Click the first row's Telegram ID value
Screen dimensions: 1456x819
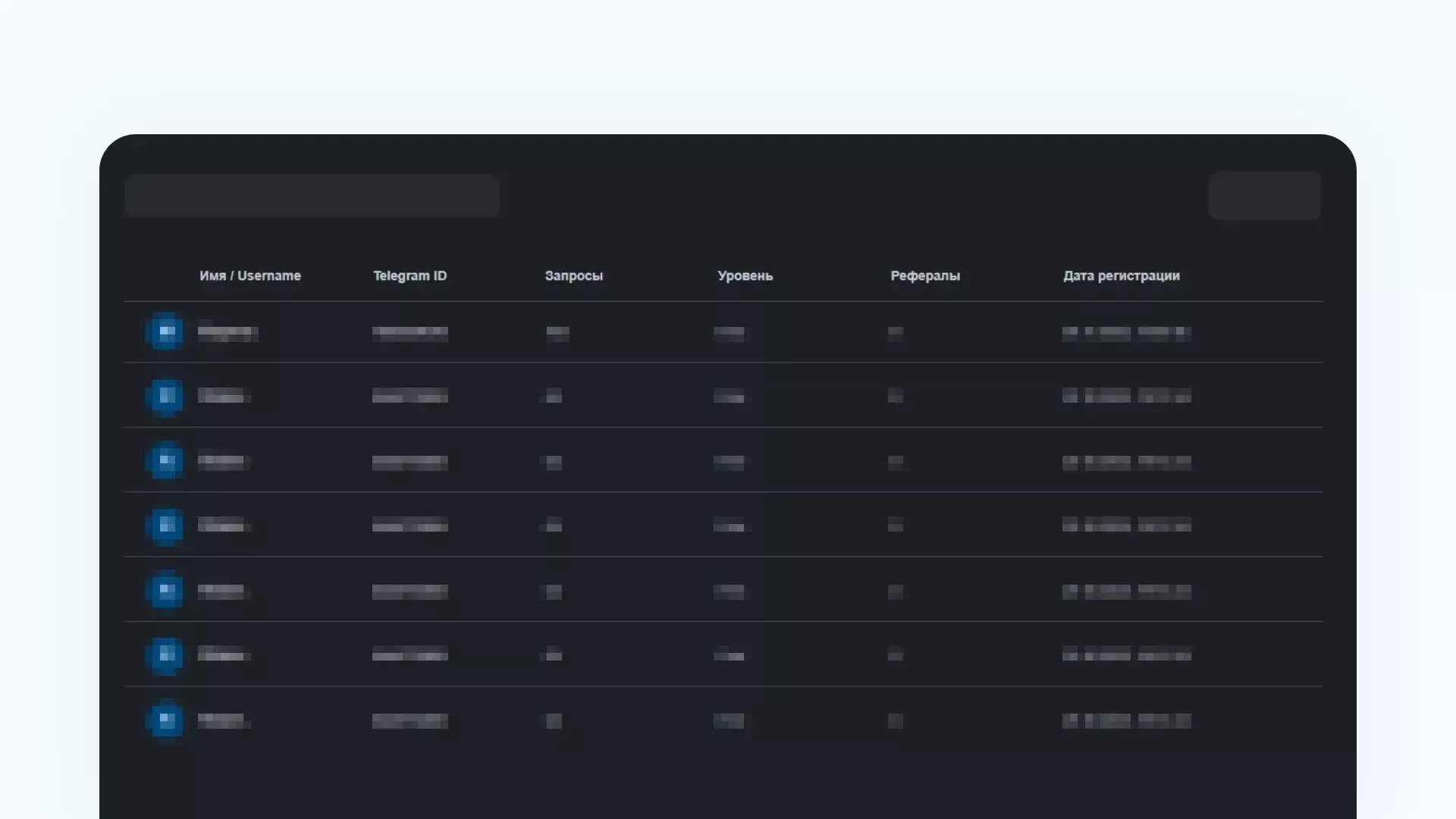pyautogui.click(x=409, y=332)
